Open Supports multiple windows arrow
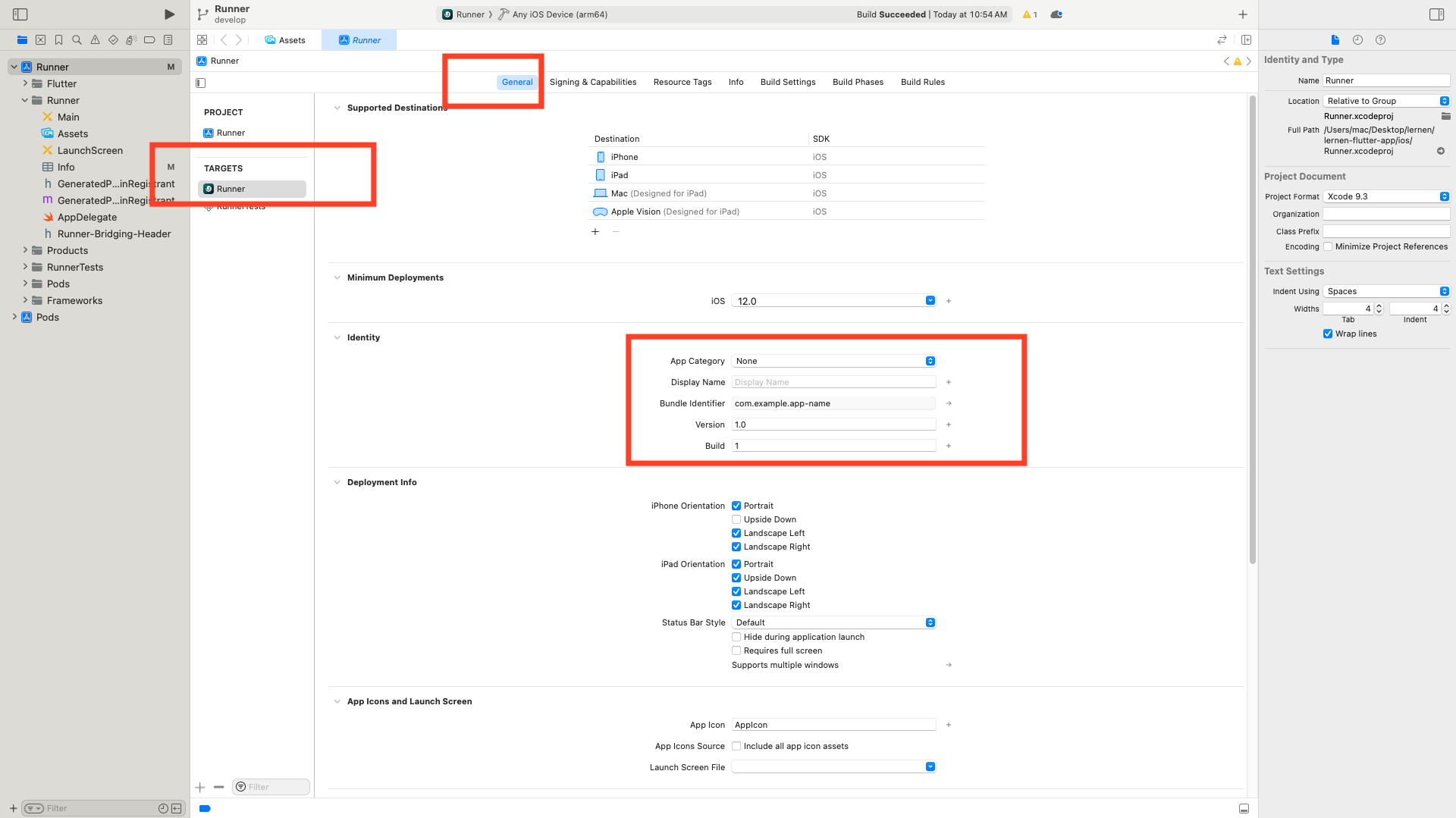 [949, 665]
